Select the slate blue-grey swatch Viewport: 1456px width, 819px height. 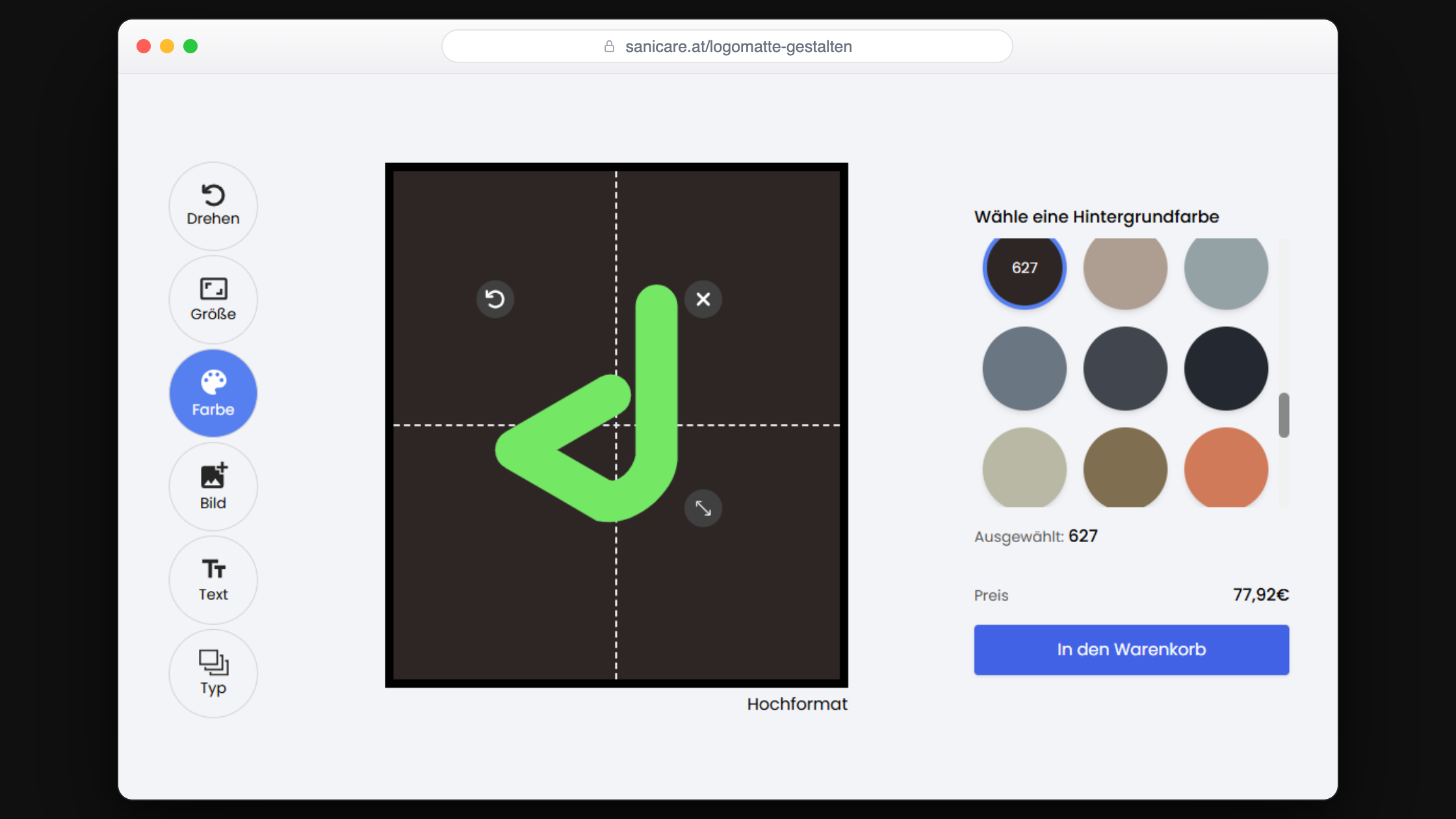(1024, 369)
